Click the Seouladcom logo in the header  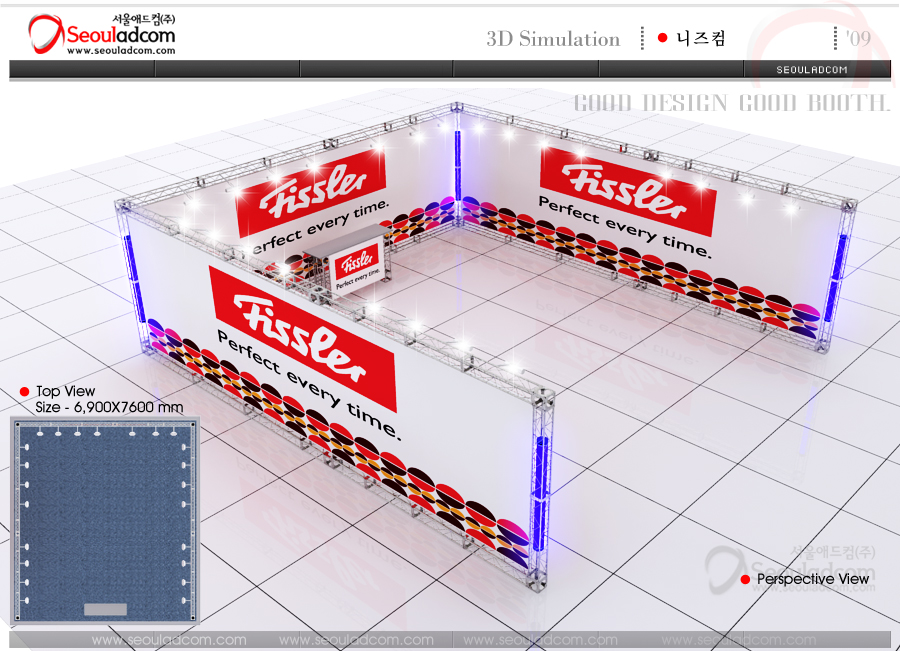(101, 34)
